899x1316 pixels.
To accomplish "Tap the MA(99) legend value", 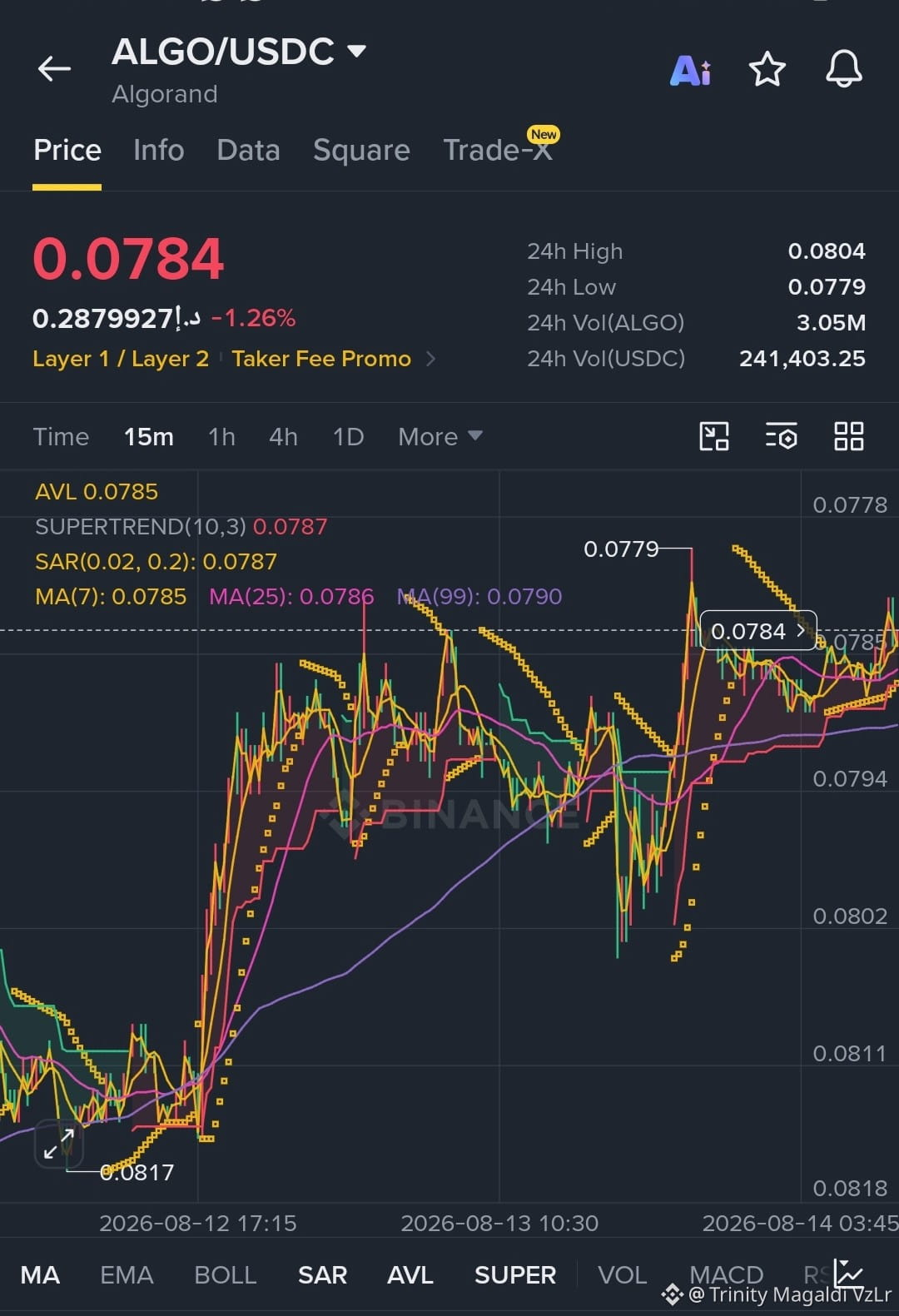I will (479, 596).
